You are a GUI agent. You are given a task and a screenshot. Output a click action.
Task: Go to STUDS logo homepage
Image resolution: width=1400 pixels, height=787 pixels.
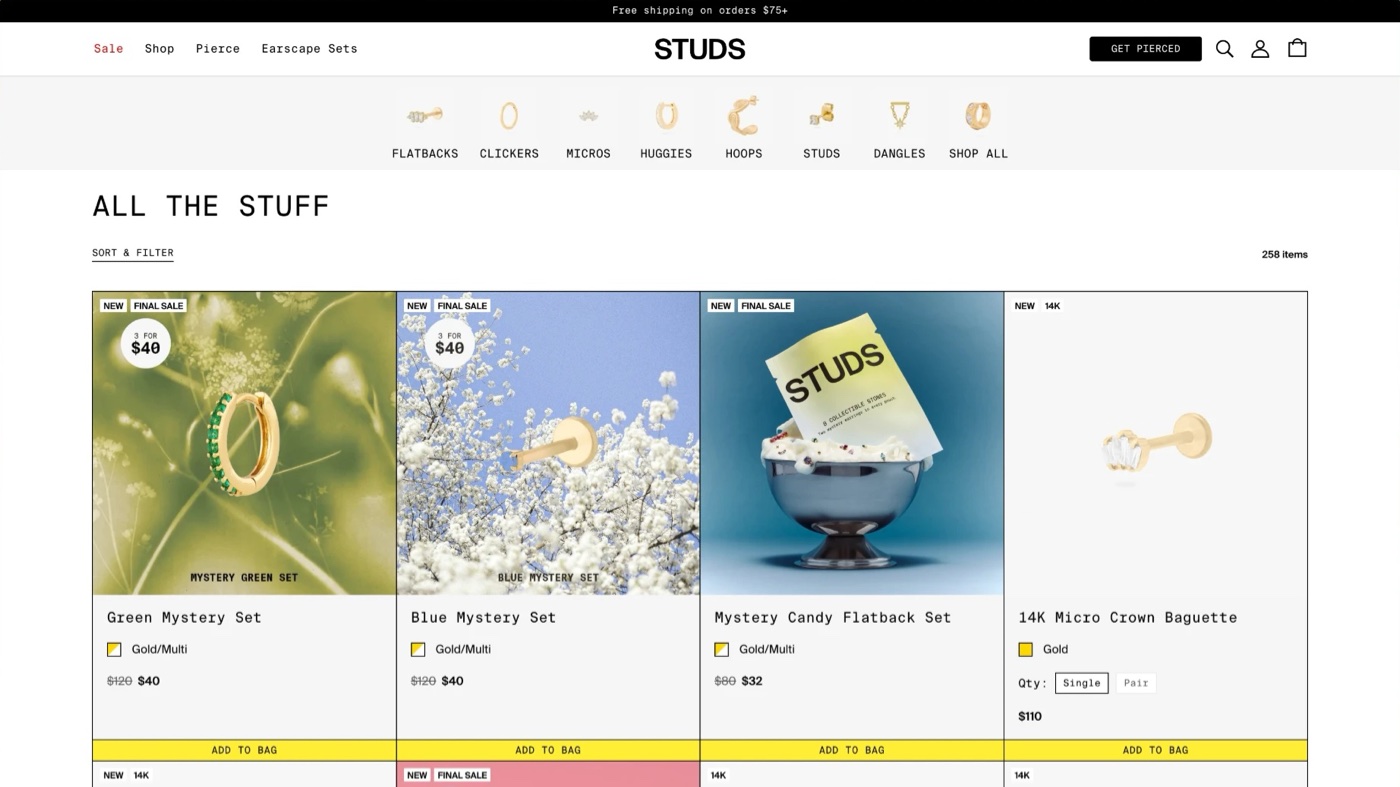(x=700, y=49)
